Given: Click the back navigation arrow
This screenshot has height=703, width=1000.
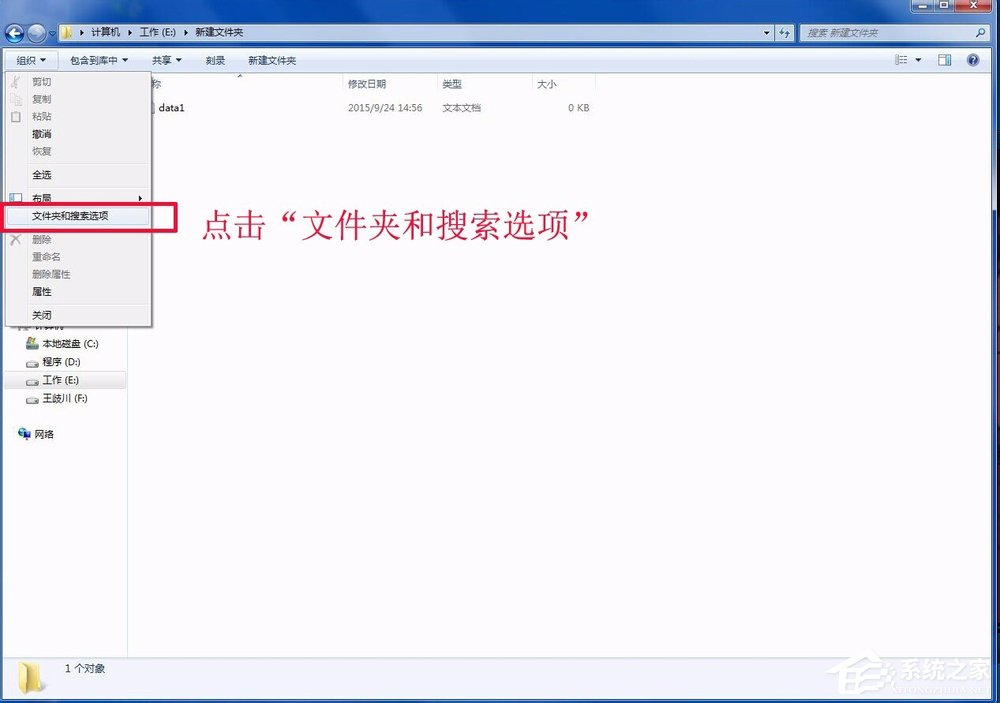Looking at the screenshot, I should click(x=14, y=32).
